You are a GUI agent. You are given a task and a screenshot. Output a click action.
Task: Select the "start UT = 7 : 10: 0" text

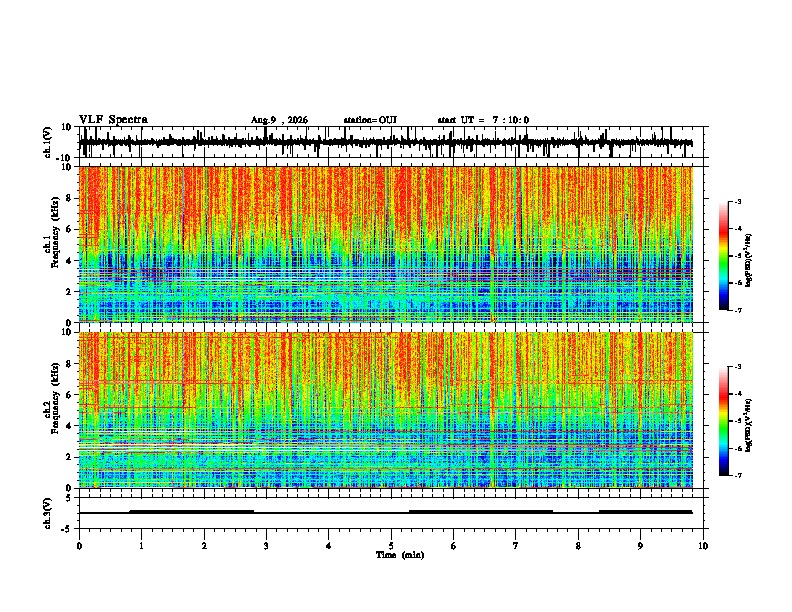coord(483,120)
